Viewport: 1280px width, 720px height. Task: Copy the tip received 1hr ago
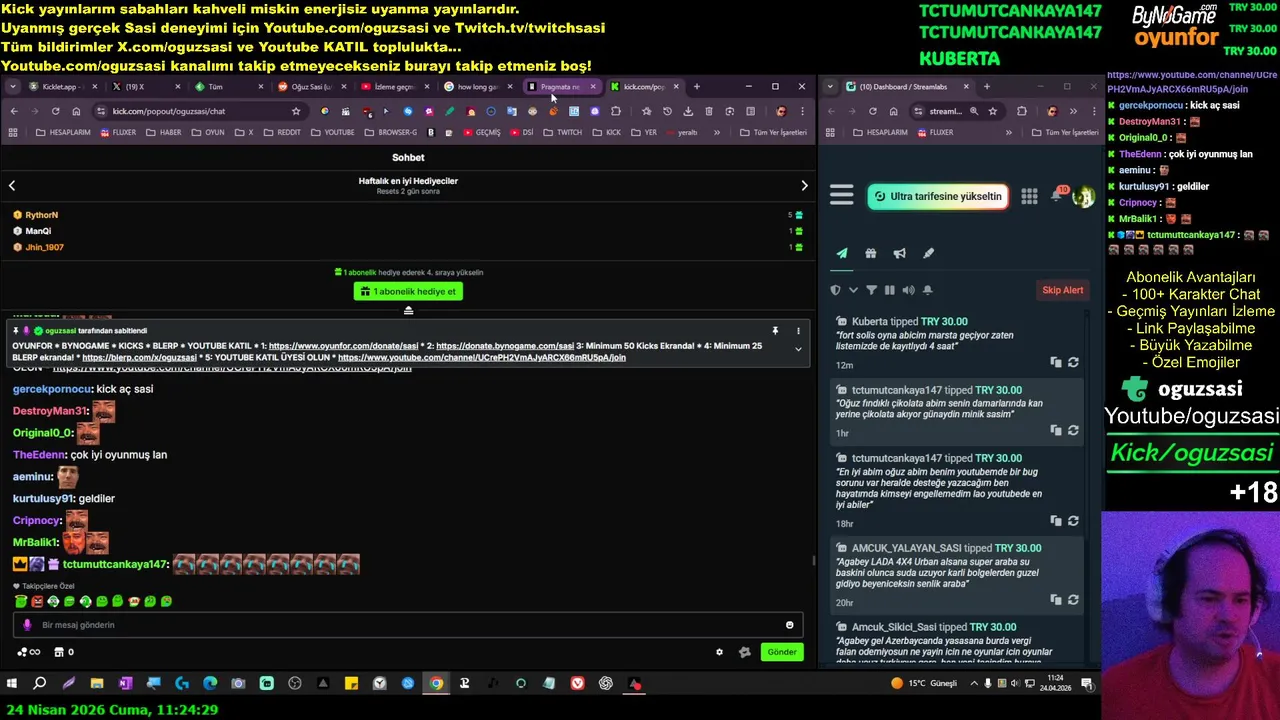[x=1055, y=430]
